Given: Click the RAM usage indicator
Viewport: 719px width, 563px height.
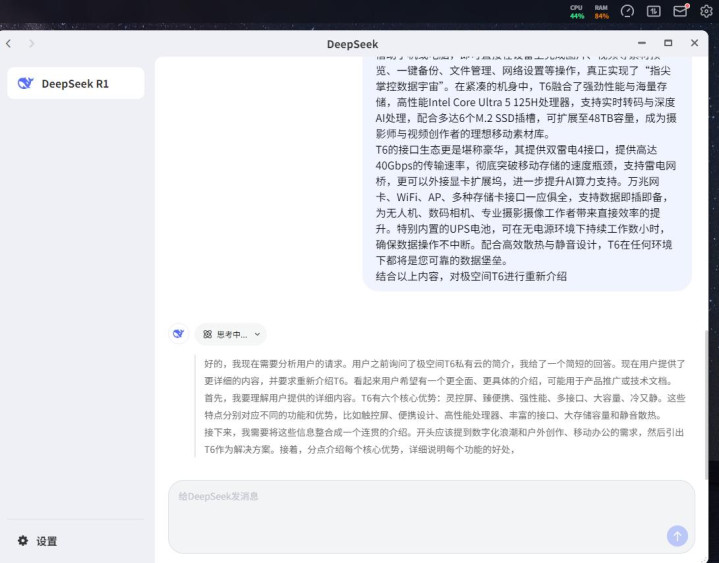Looking at the screenshot, I should tap(602, 11).
